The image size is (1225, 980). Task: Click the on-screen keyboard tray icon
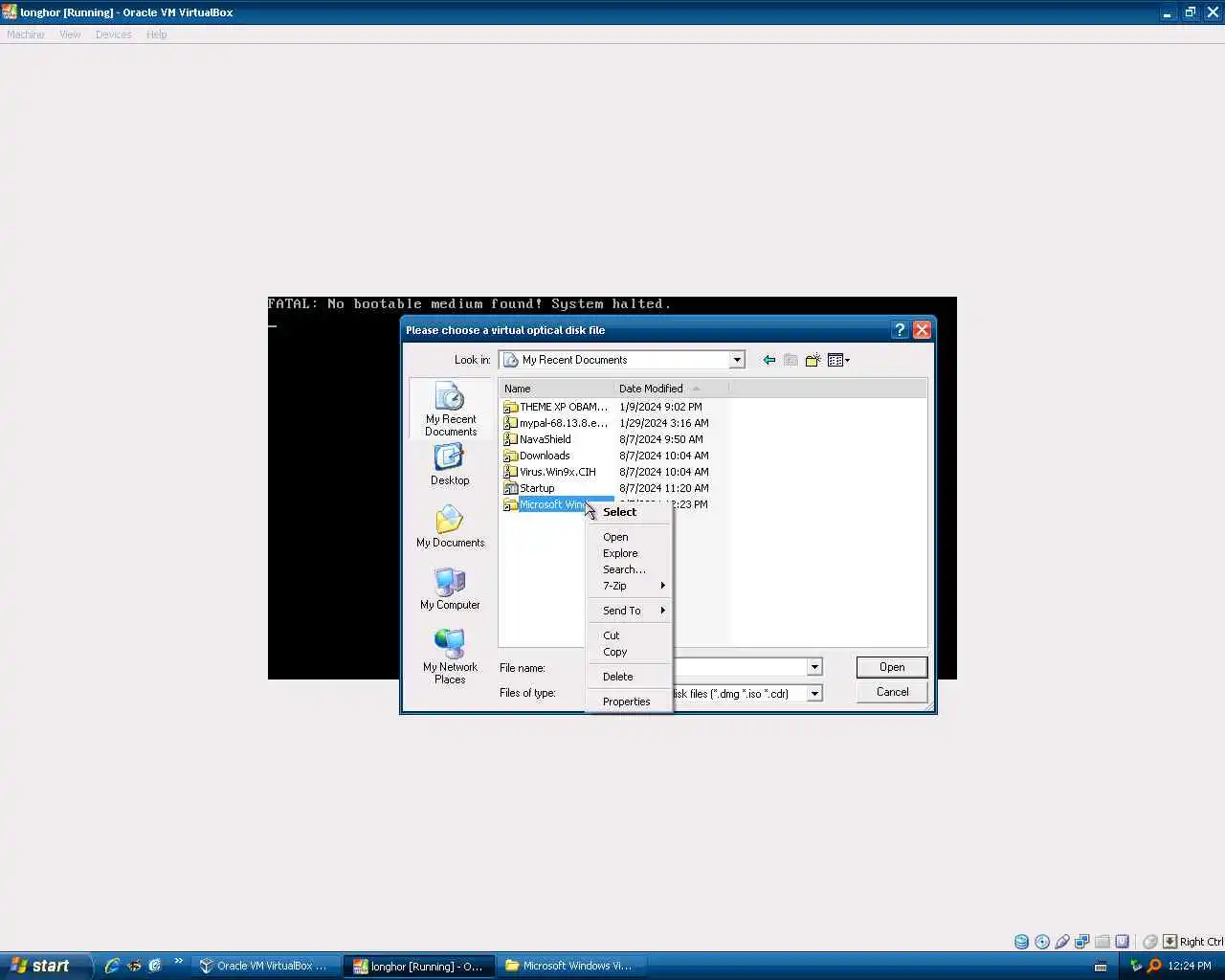point(1101,966)
